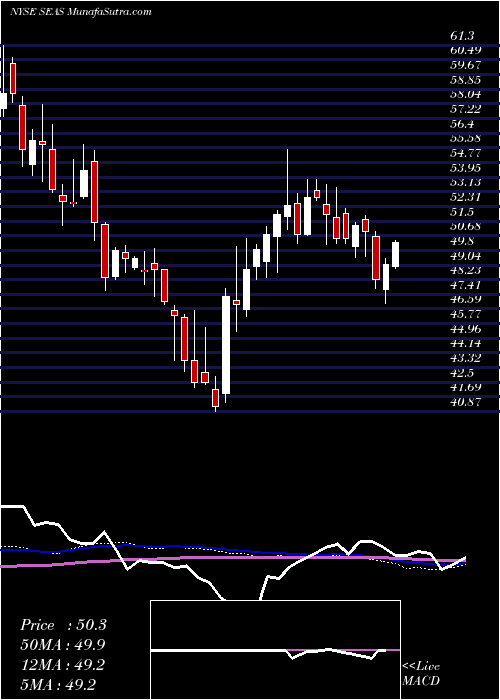Select the 60.49 price axis label
Screen dimensions: 500x700
(466, 51)
